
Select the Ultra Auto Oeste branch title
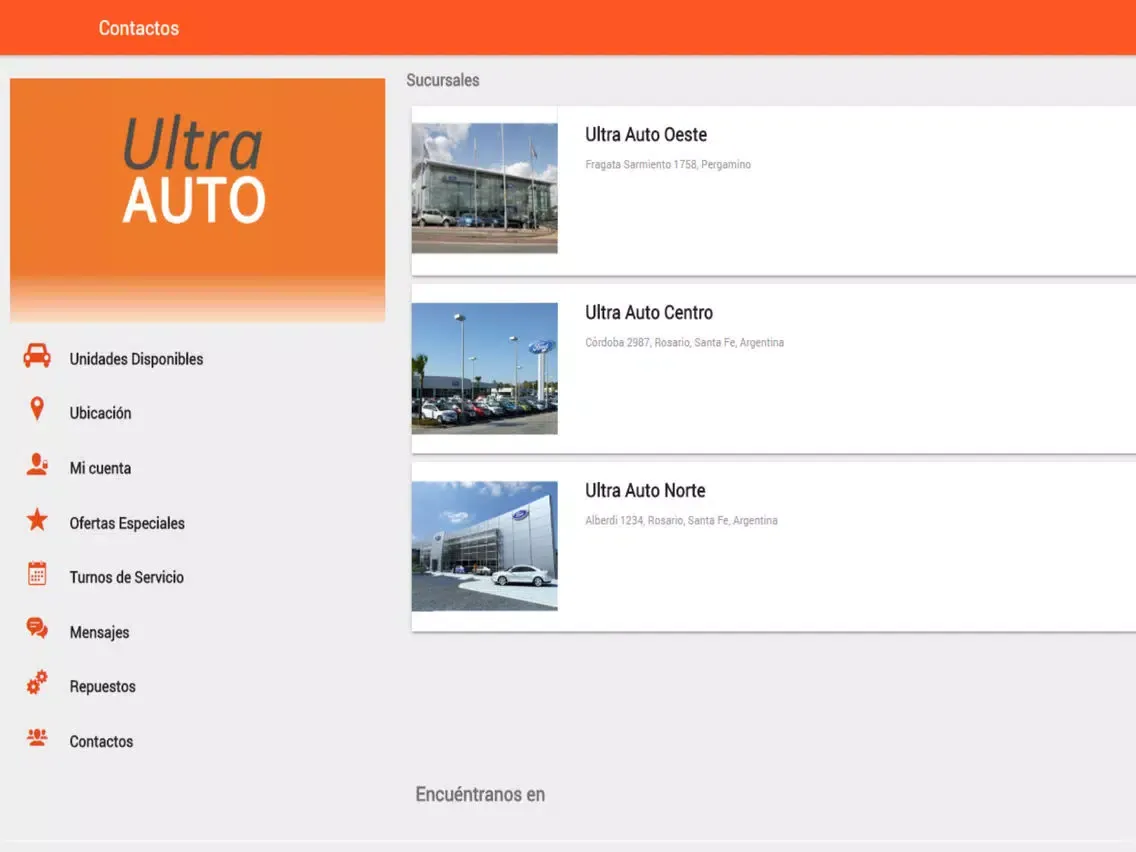coord(646,135)
